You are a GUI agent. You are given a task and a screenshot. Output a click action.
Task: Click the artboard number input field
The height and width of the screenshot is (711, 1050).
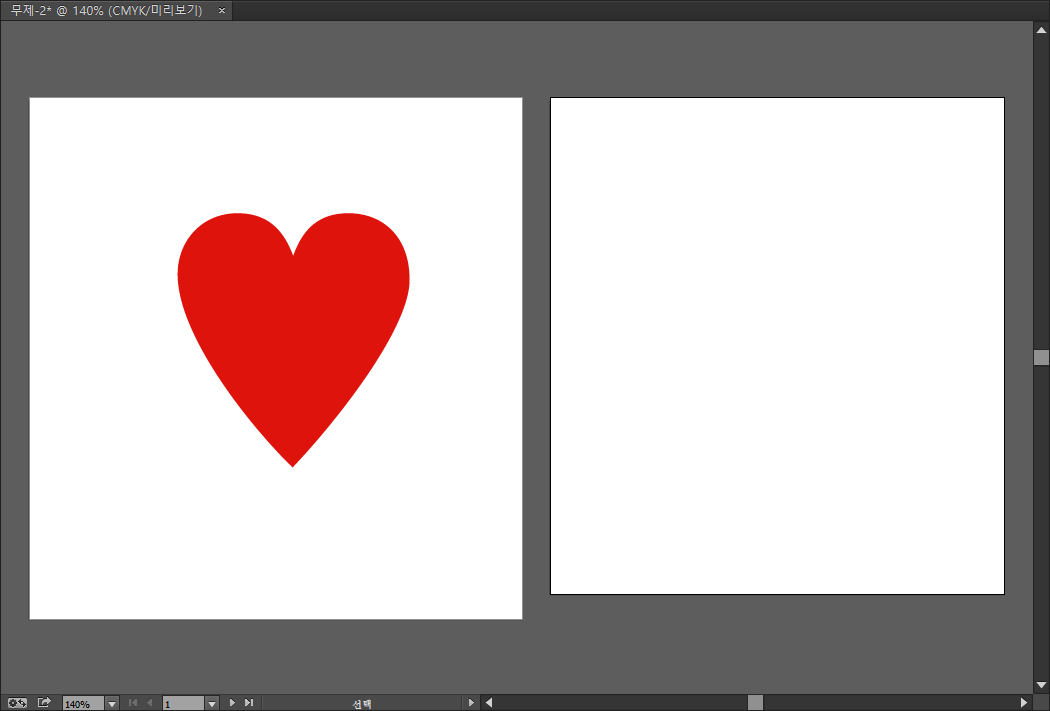click(183, 704)
